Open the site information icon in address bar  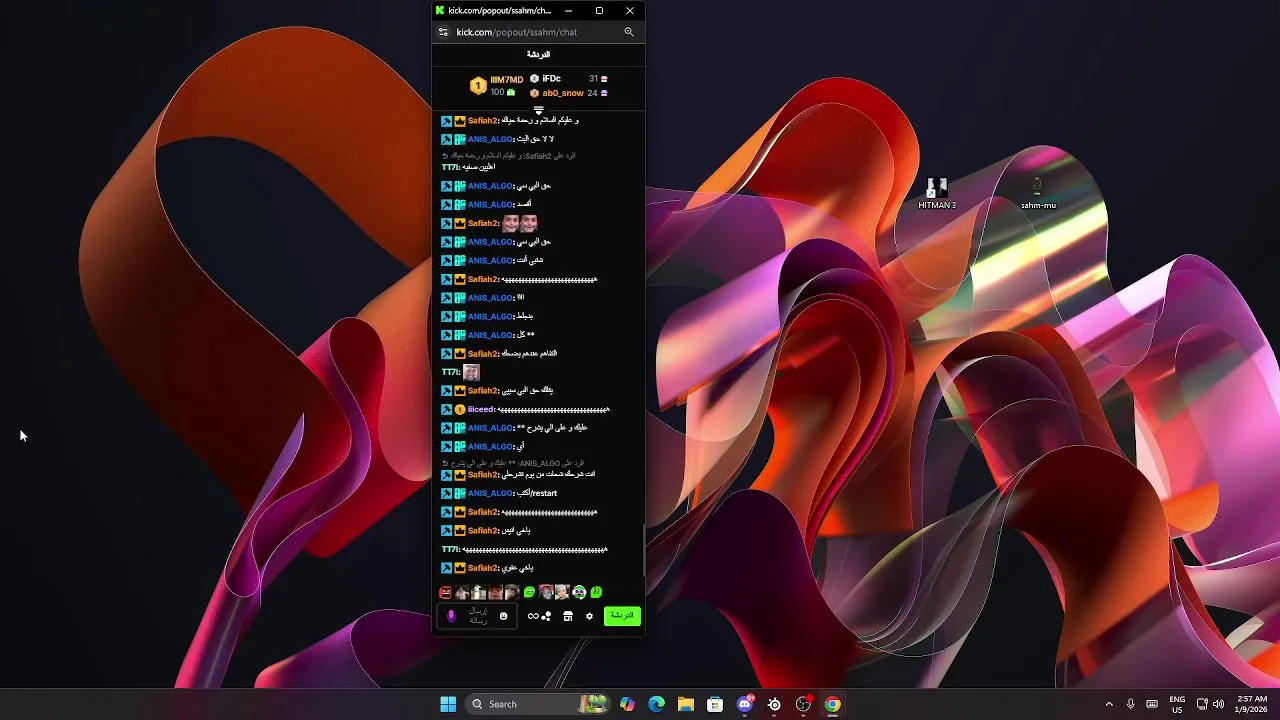coord(443,32)
